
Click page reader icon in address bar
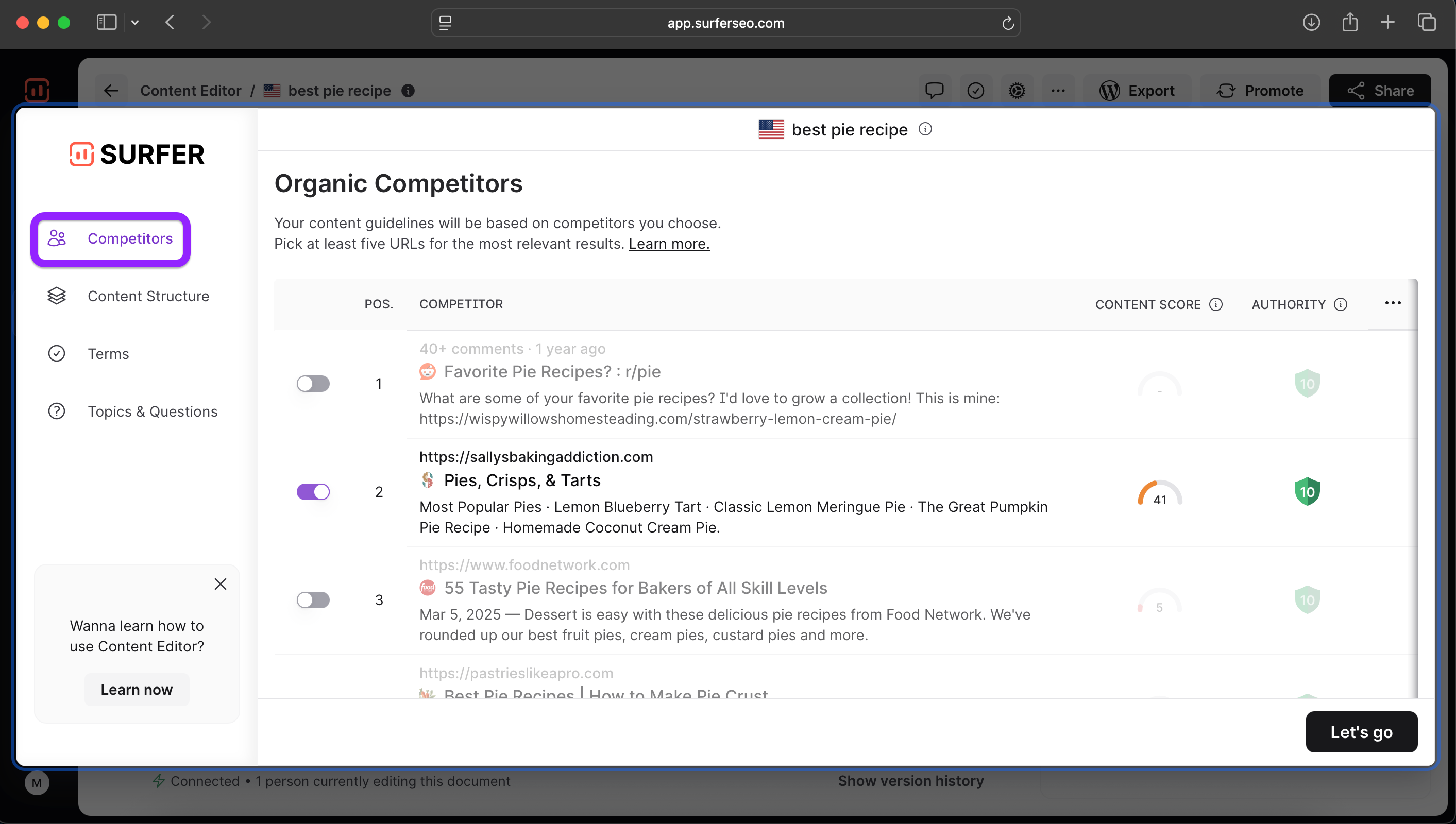[446, 23]
